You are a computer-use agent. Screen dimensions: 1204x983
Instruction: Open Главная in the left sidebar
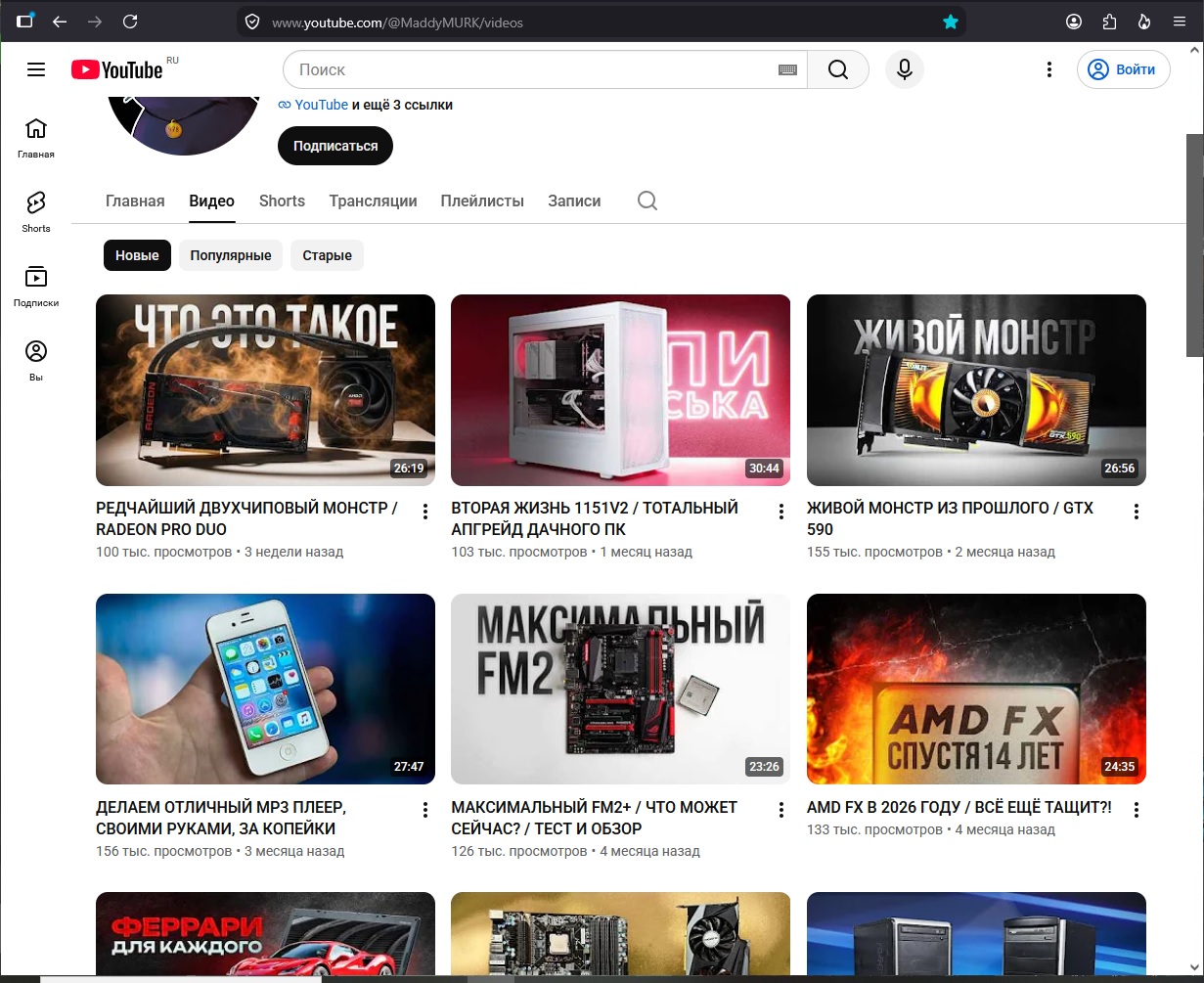36,138
